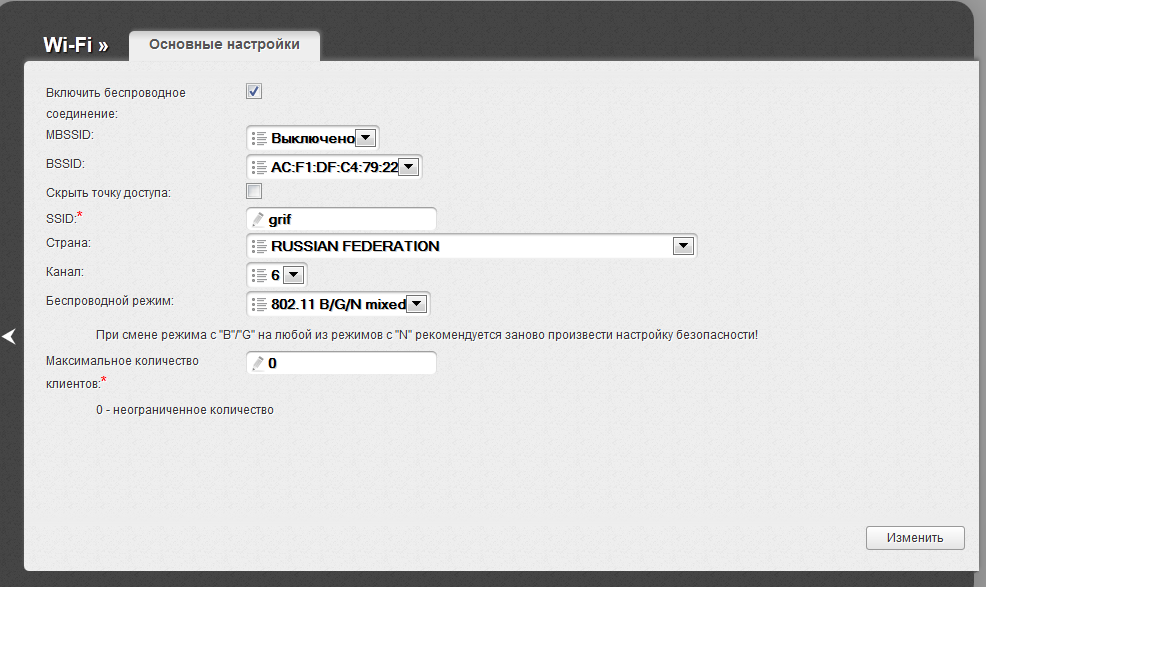1152x648 pixels.
Task: Click into the SSID field containing grif
Action: click(x=342, y=219)
